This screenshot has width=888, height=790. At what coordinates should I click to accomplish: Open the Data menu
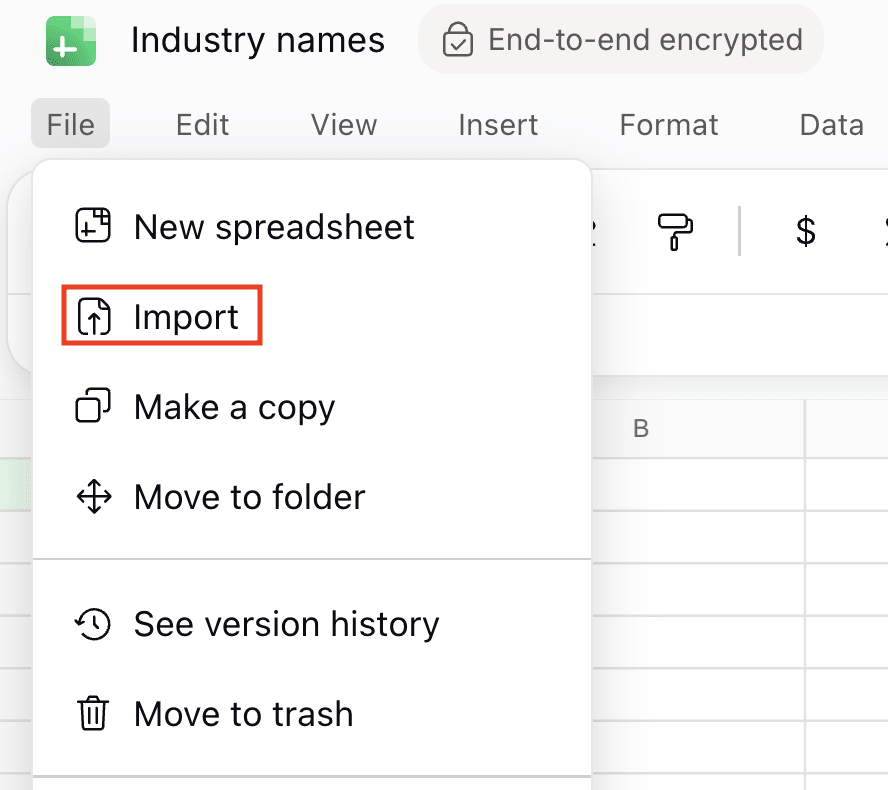tap(831, 124)
